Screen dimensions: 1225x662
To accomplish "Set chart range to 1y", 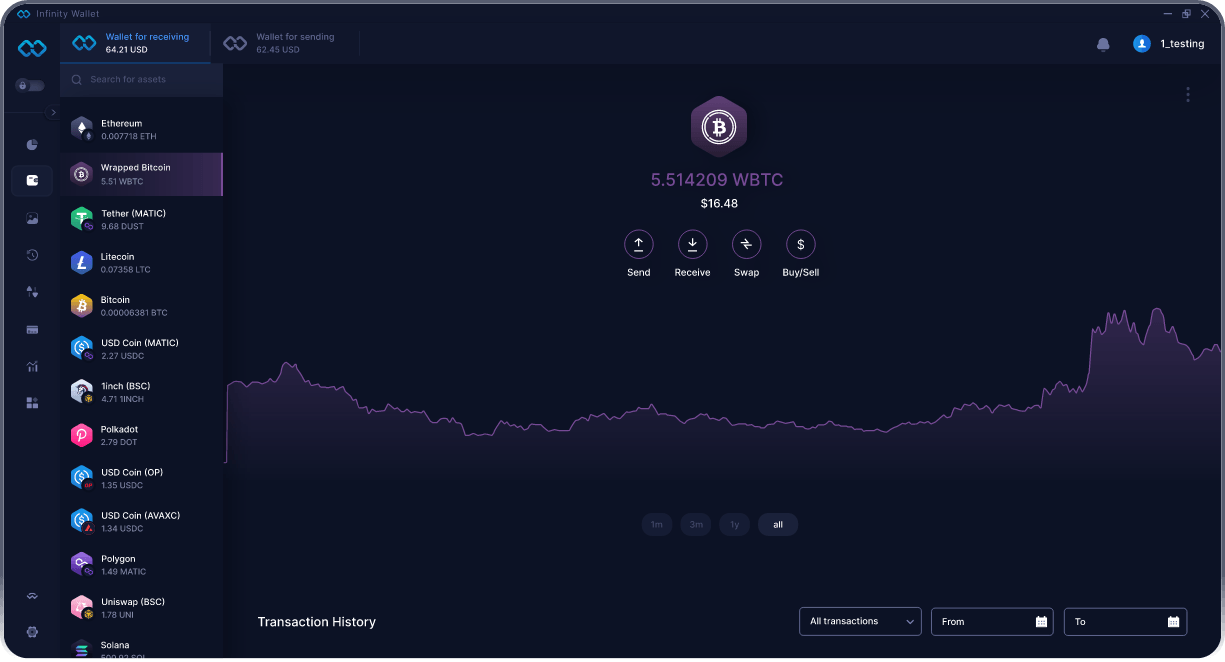I will pyautogui.click(x=734, y=525).
